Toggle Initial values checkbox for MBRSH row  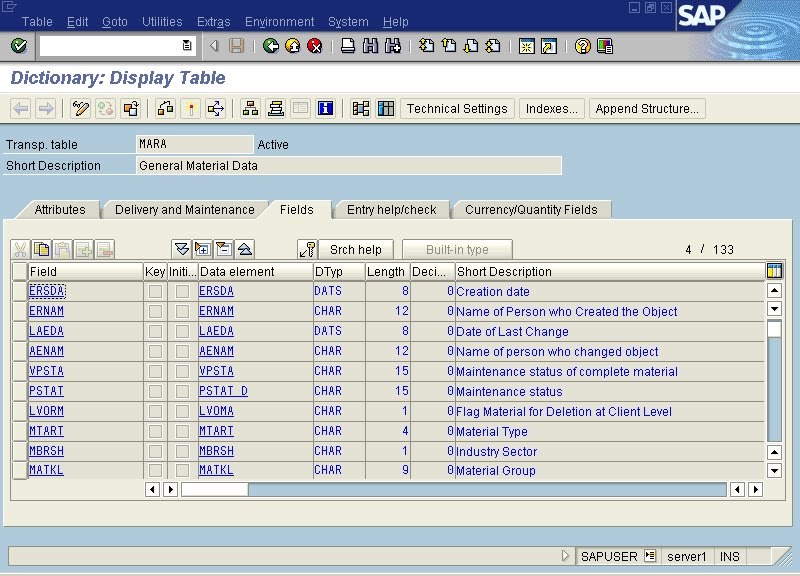[x=182, y=451]
